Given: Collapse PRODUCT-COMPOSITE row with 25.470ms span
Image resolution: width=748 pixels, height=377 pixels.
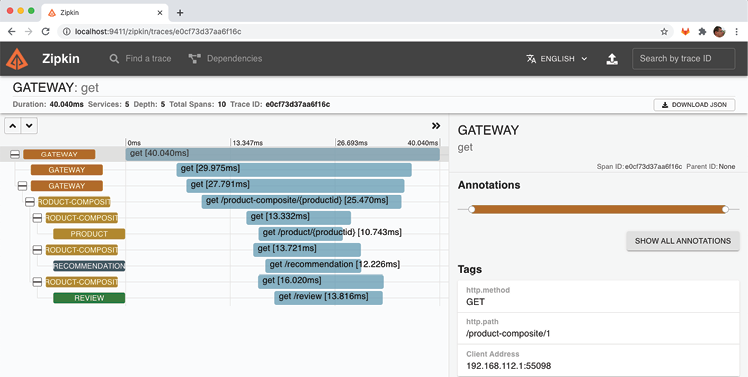Looking at the screenshot, I should 30,202.
